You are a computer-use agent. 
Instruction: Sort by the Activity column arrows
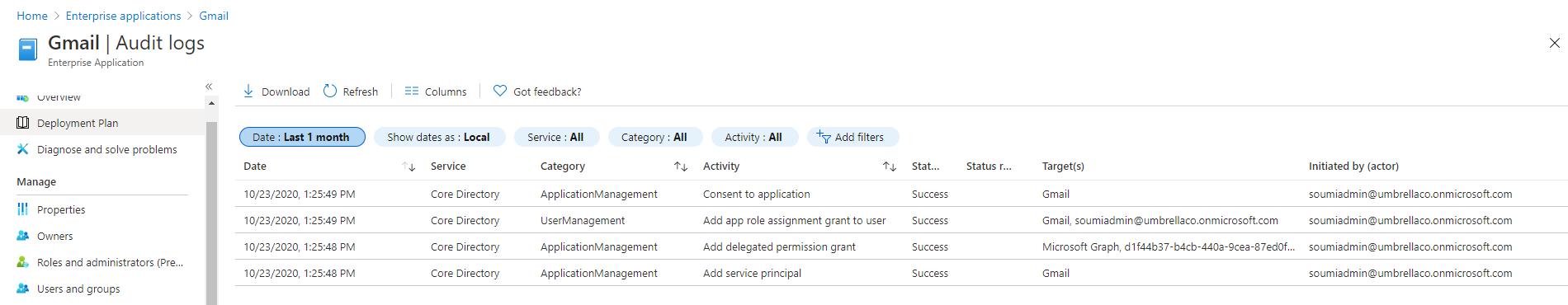point(890,167)
